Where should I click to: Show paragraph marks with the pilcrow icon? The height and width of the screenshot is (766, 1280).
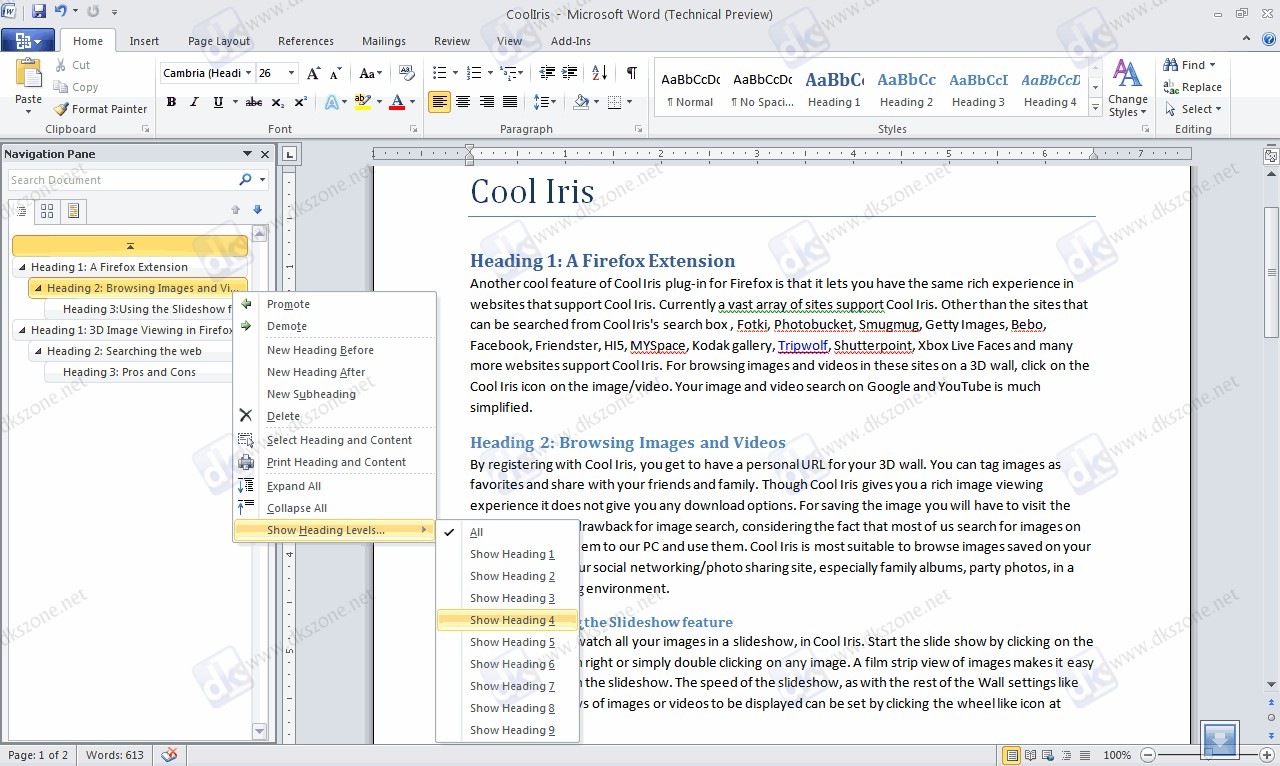pos(631,73)
